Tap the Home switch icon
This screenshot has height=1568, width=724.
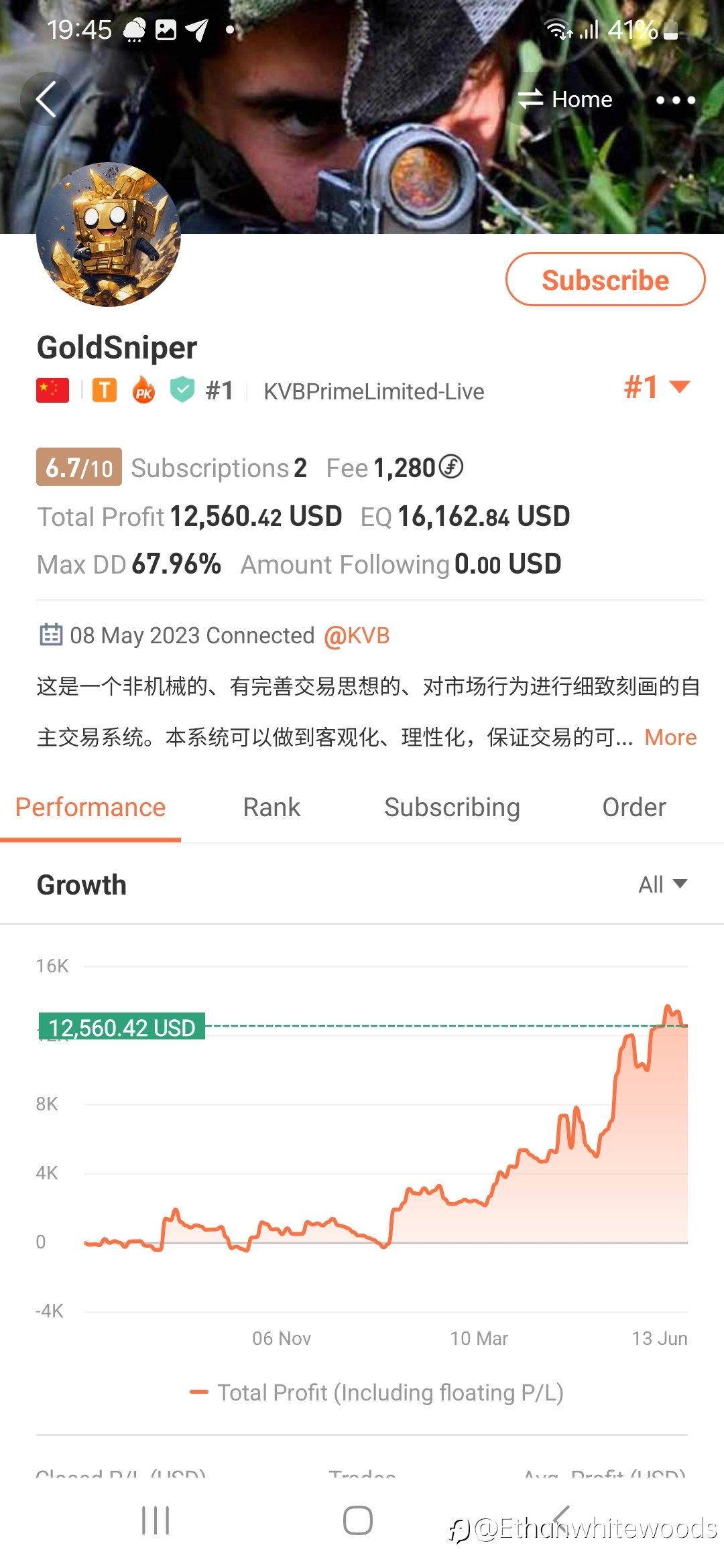click(x=530, y=99)
